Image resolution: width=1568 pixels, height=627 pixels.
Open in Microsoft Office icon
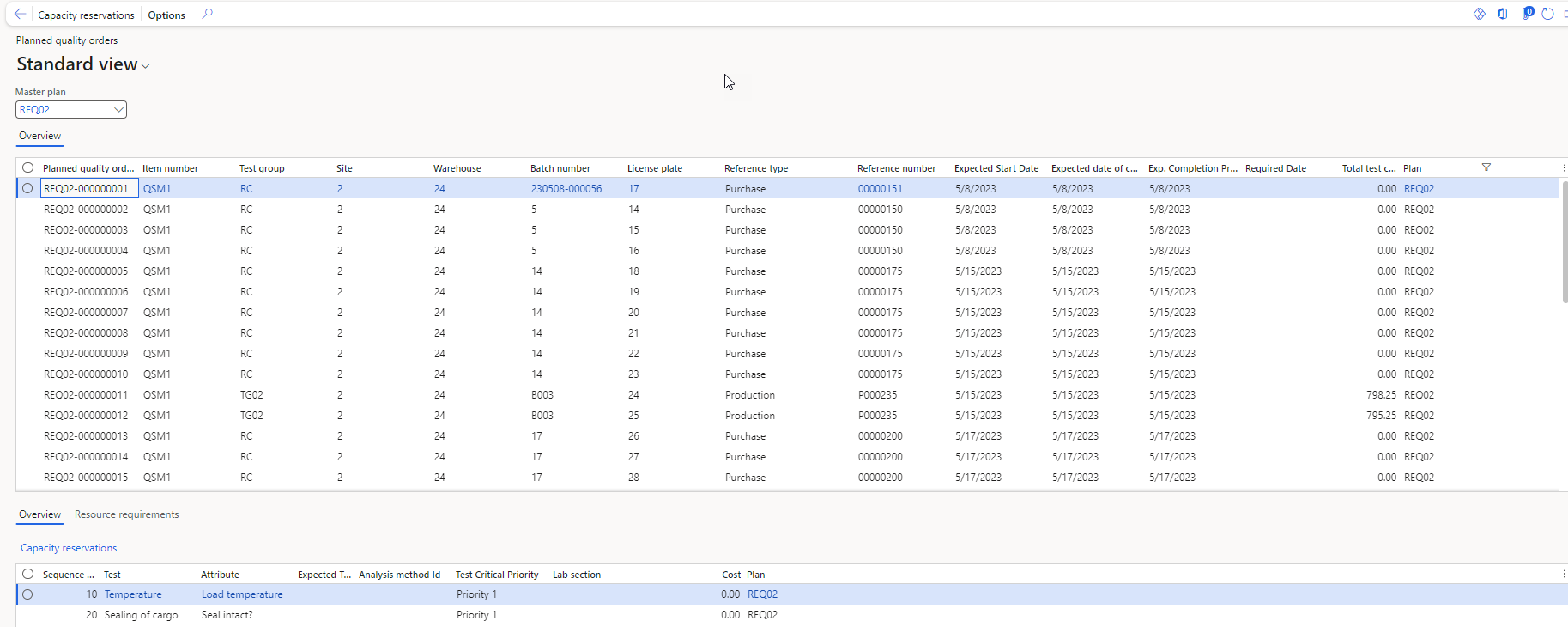tap(1503, 14)
